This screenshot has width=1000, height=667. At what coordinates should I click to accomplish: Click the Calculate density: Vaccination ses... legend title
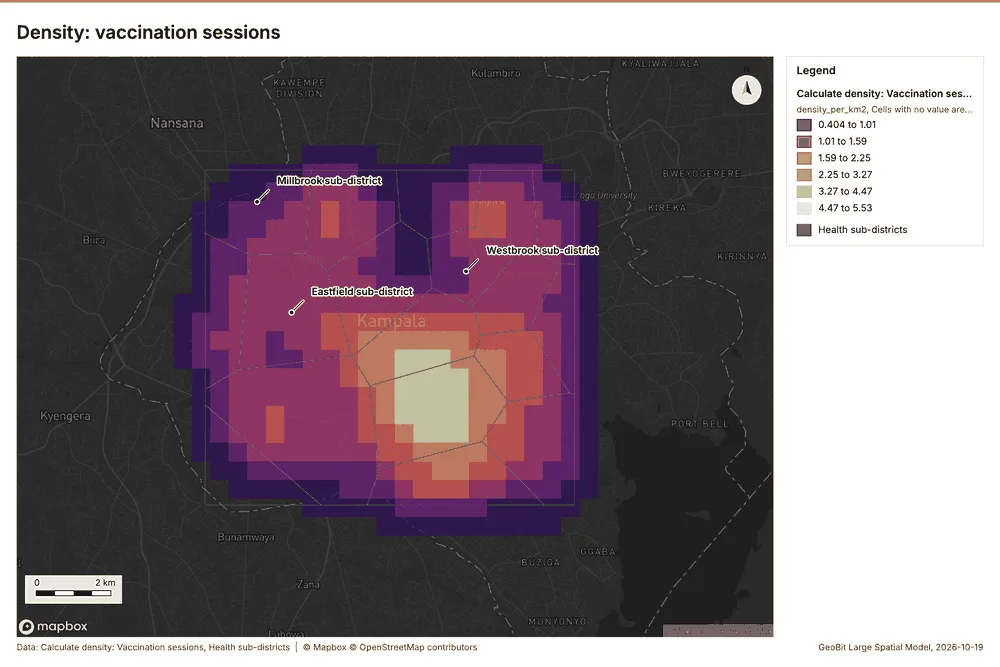pos(884,94)
